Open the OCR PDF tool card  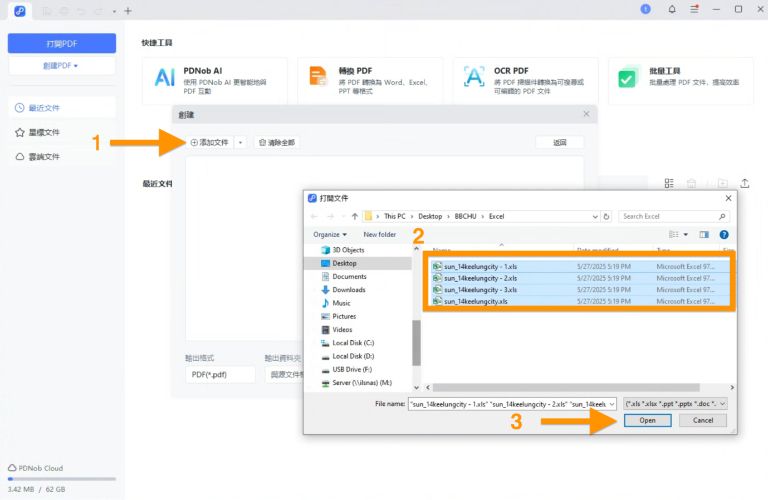(x=526, y=81)
